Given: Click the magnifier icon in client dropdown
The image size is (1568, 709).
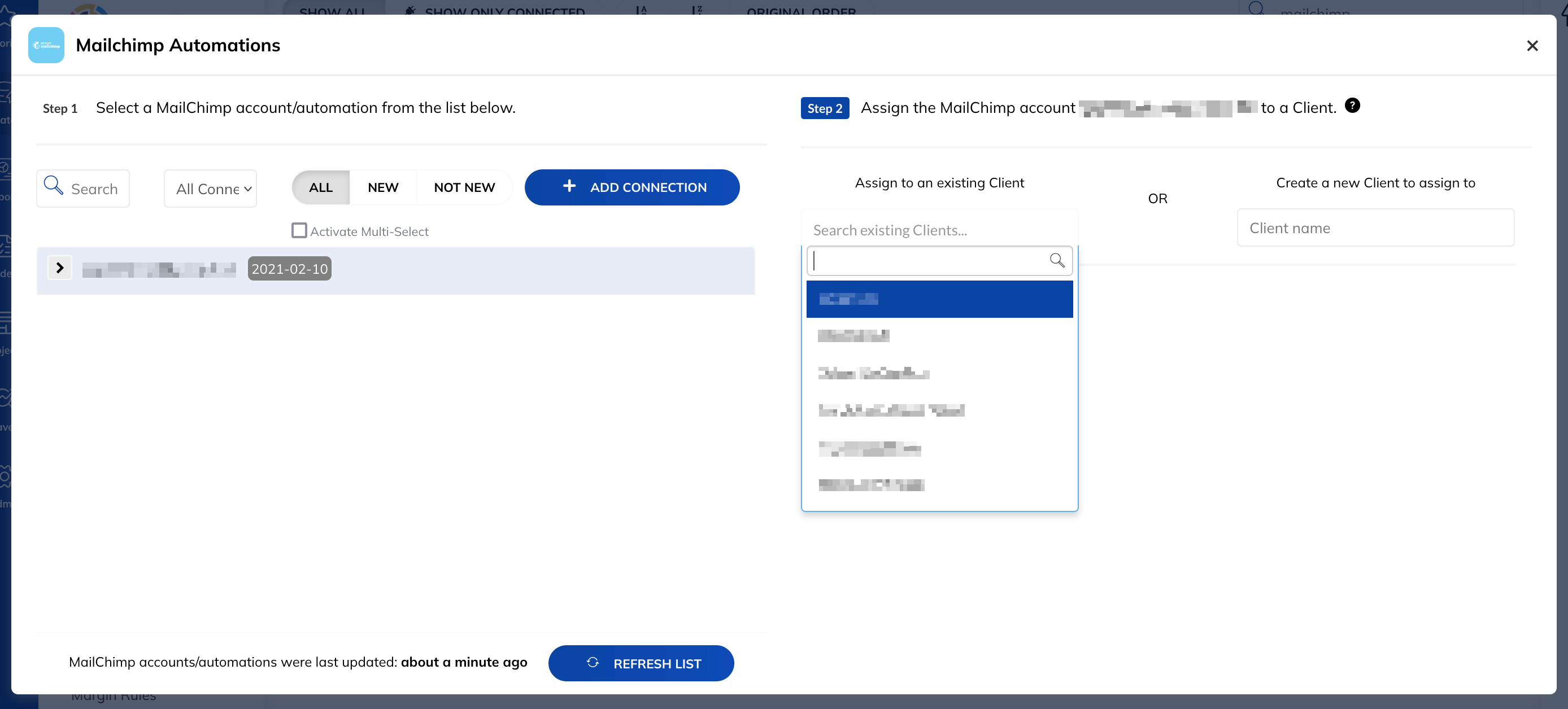Looking at the screenshot, I should 1057,260.
